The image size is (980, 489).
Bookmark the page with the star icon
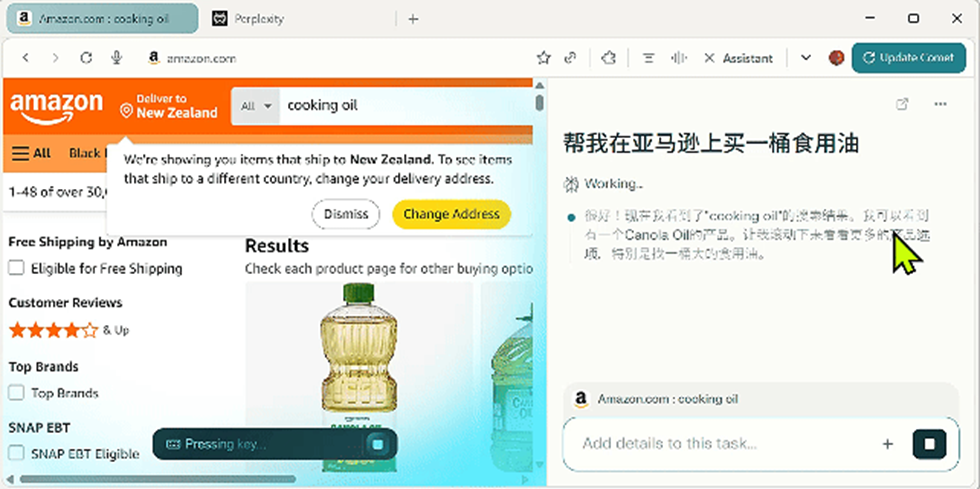[x=544, y=58]
